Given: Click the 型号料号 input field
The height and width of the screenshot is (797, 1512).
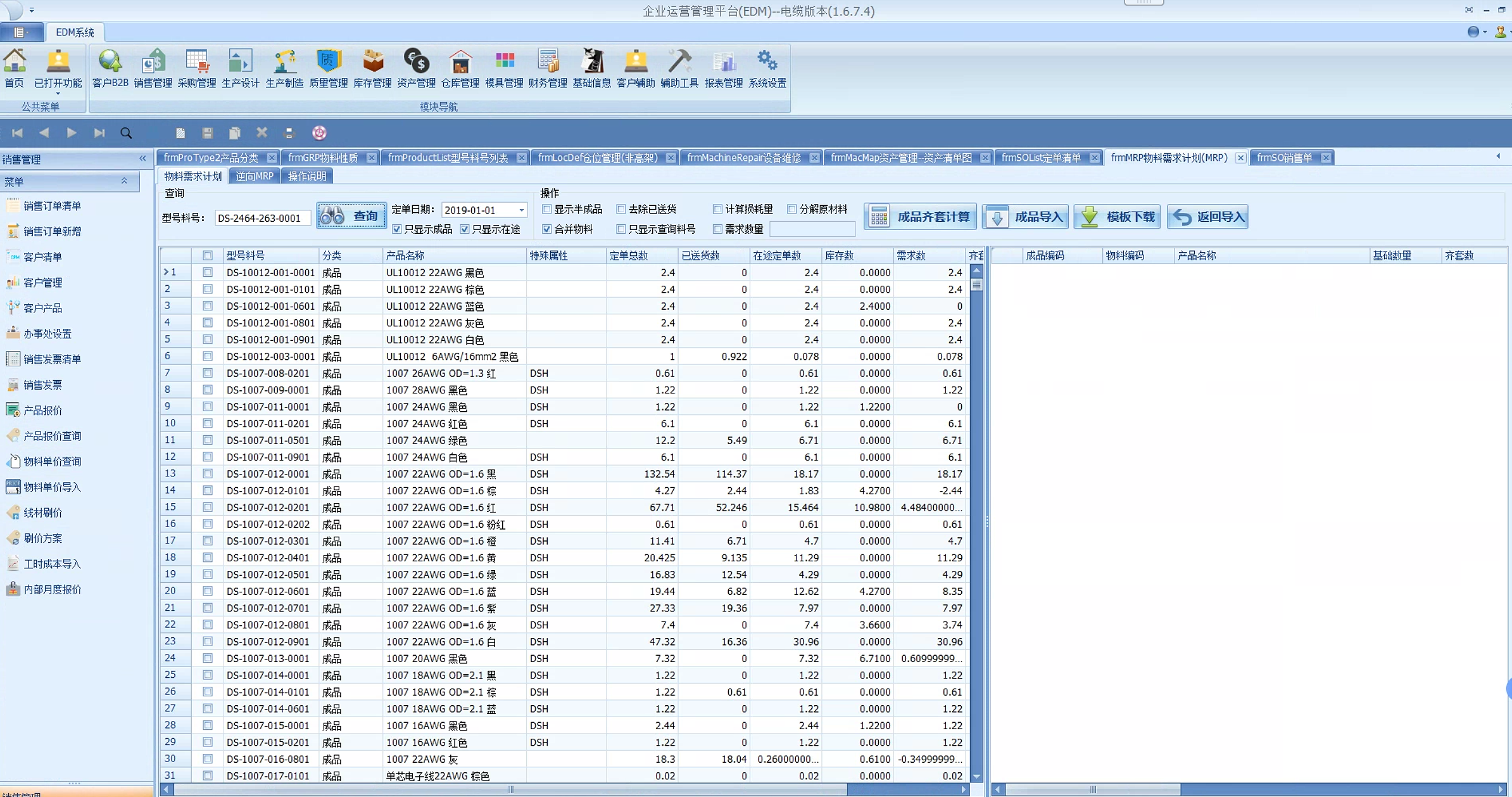Looking at the screenshot, I should tap(262, 218).
